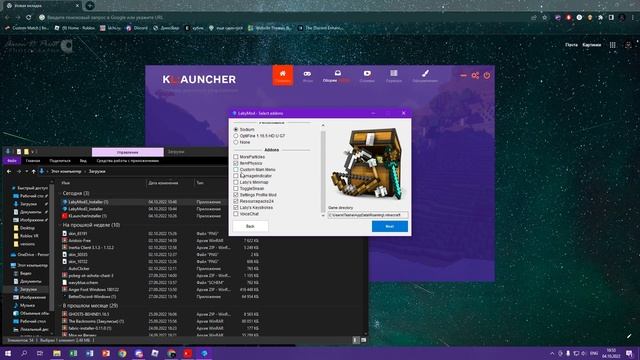Image resolution: width=640 pixels, height=360 pixels.
Task: Enable the Laby's Minimap checkbox
Action: click(x=236, y=182)
